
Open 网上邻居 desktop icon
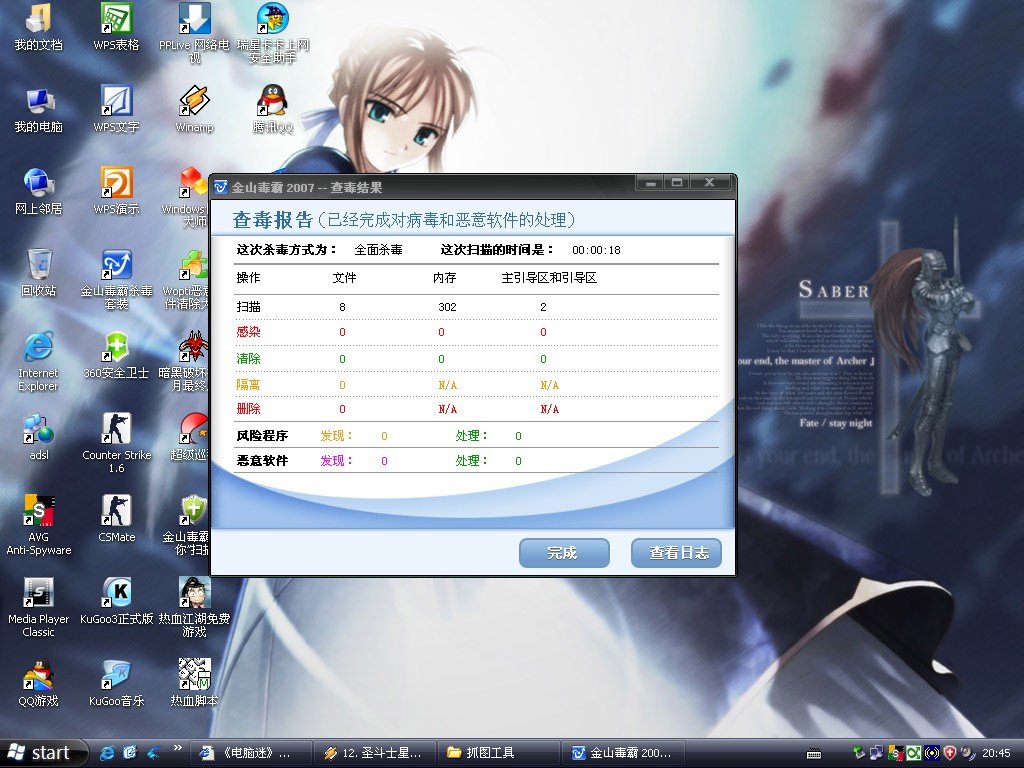[39, 192]
